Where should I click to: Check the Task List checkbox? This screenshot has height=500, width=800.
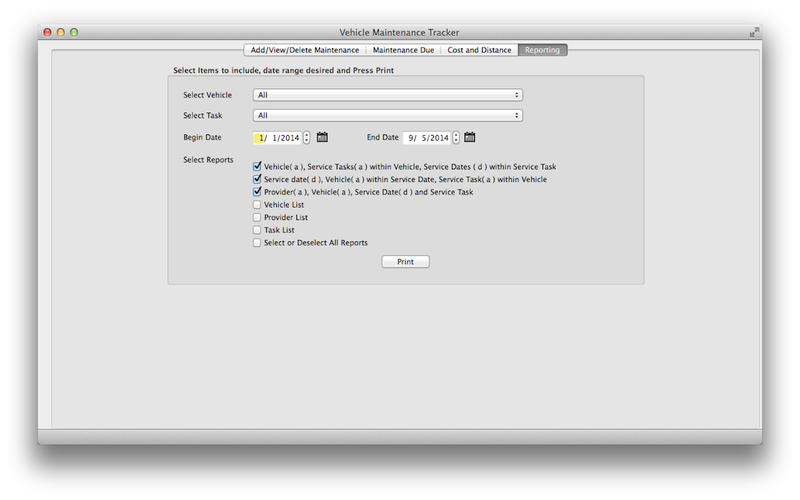coord(257,230)
